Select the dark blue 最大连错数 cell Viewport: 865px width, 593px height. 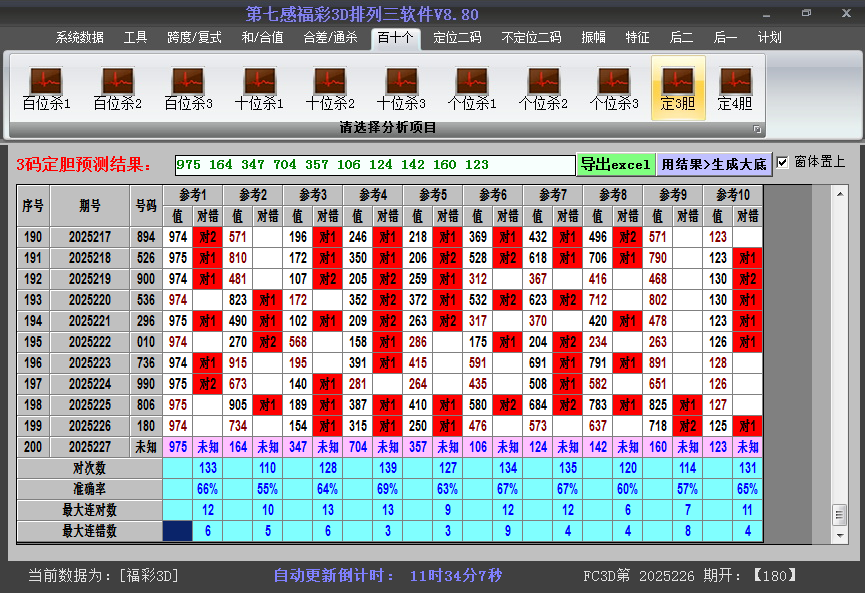[178, 531]
